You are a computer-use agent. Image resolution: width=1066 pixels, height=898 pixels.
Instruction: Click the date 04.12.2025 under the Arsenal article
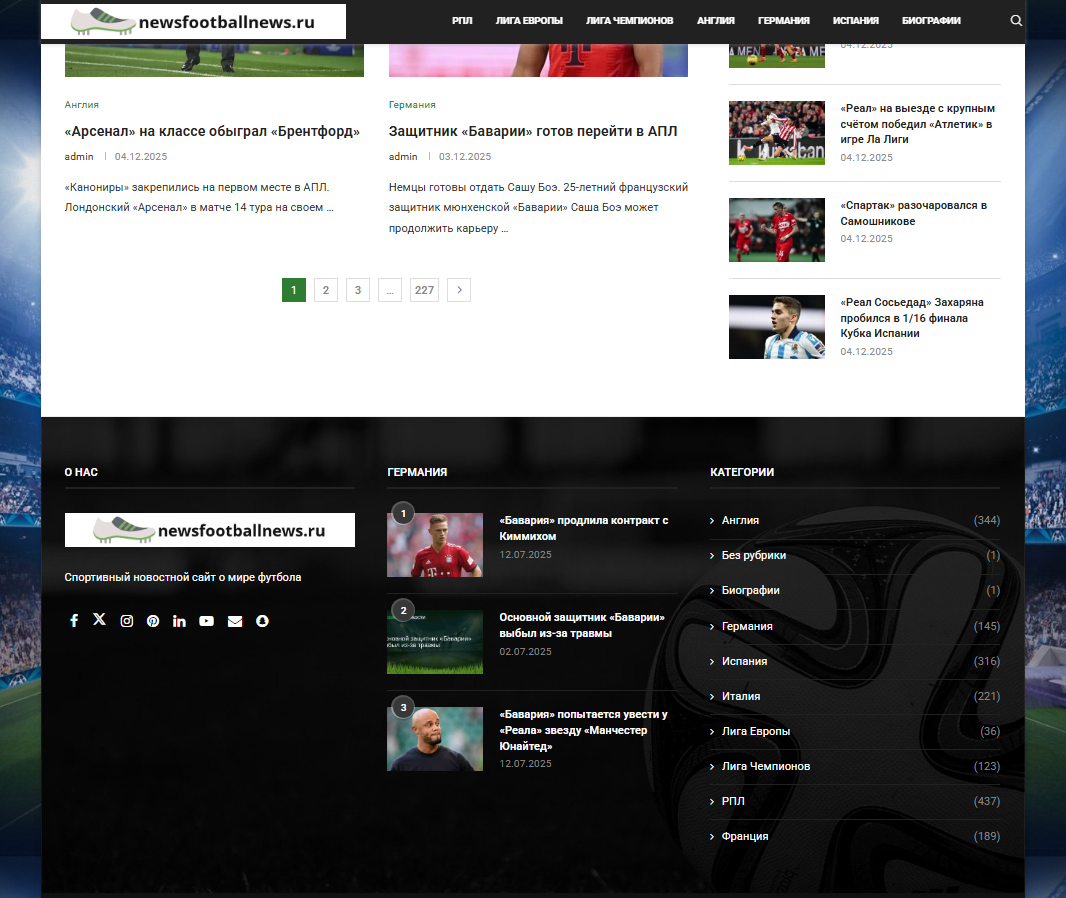pos(141,156)
